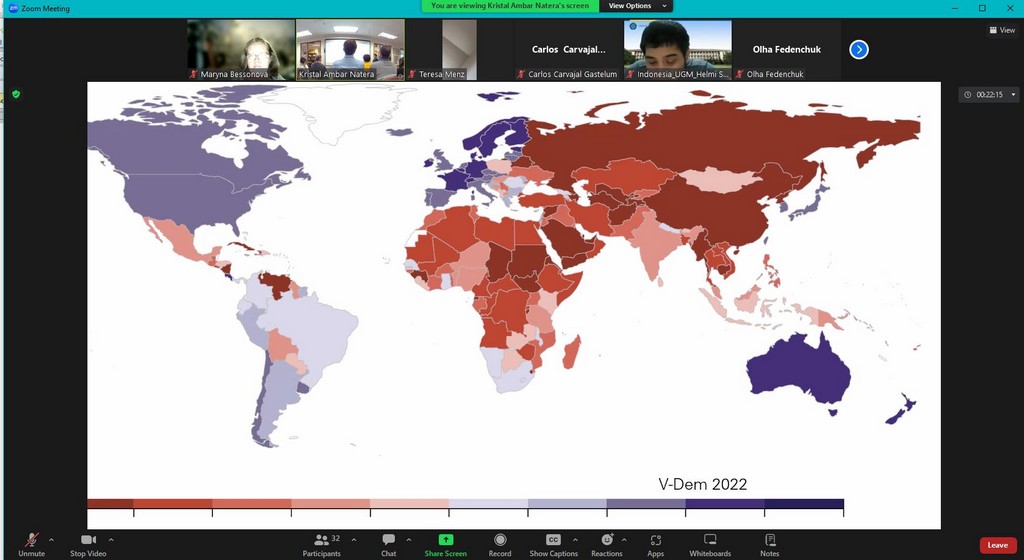The width and height of the screenshot is (1024, 560).
Task: Toggle Show Captions CC button
Action: [553, 541]
